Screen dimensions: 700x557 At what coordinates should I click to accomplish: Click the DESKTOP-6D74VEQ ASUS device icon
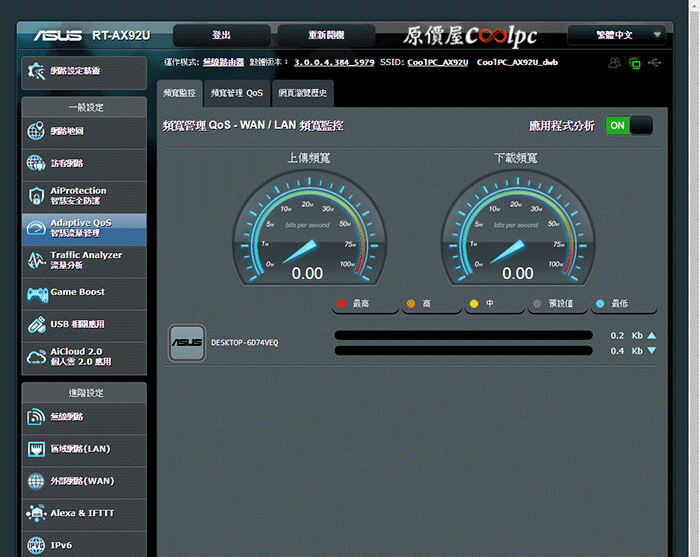click(187, 343)
